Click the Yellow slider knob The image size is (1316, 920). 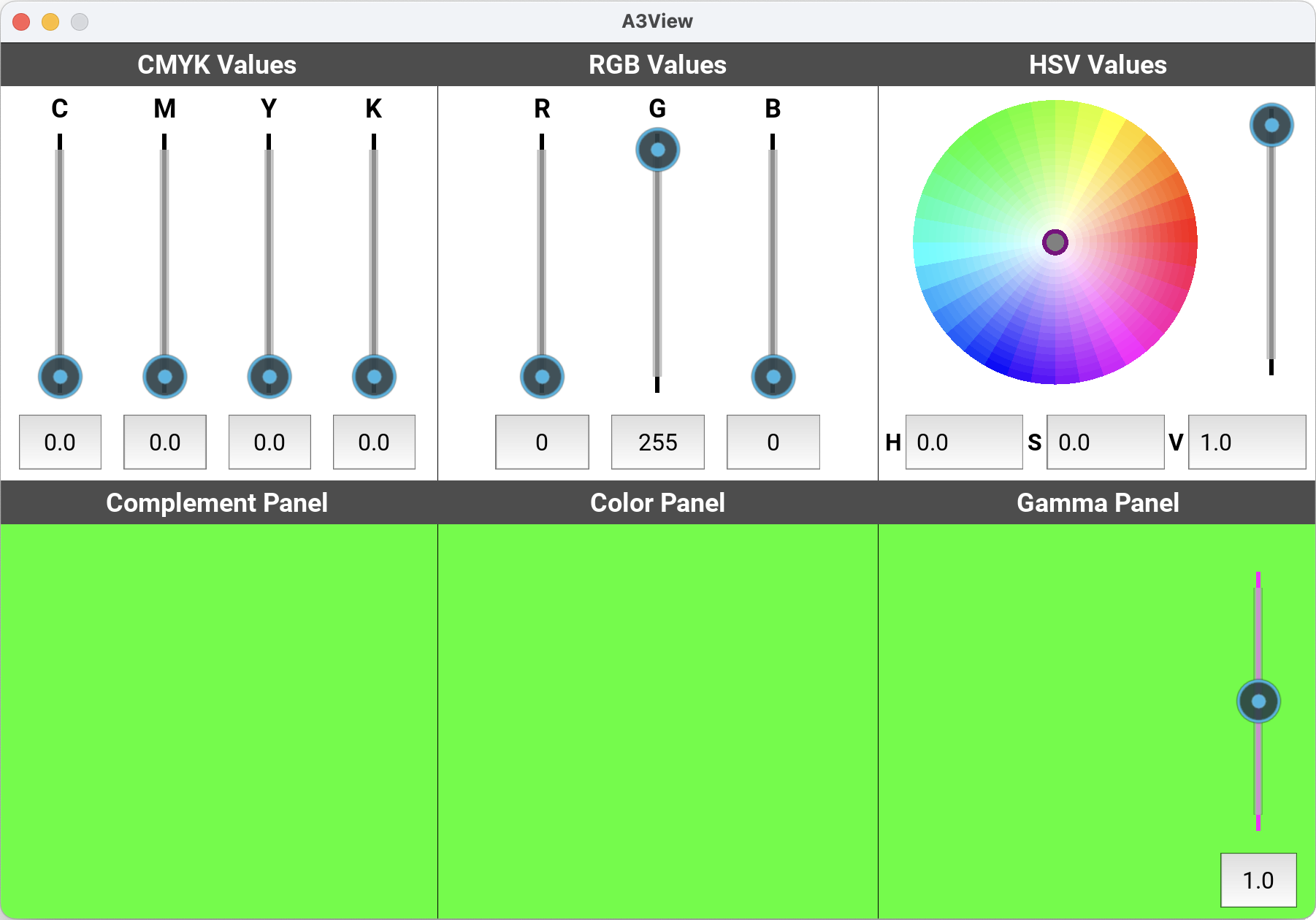269,377
